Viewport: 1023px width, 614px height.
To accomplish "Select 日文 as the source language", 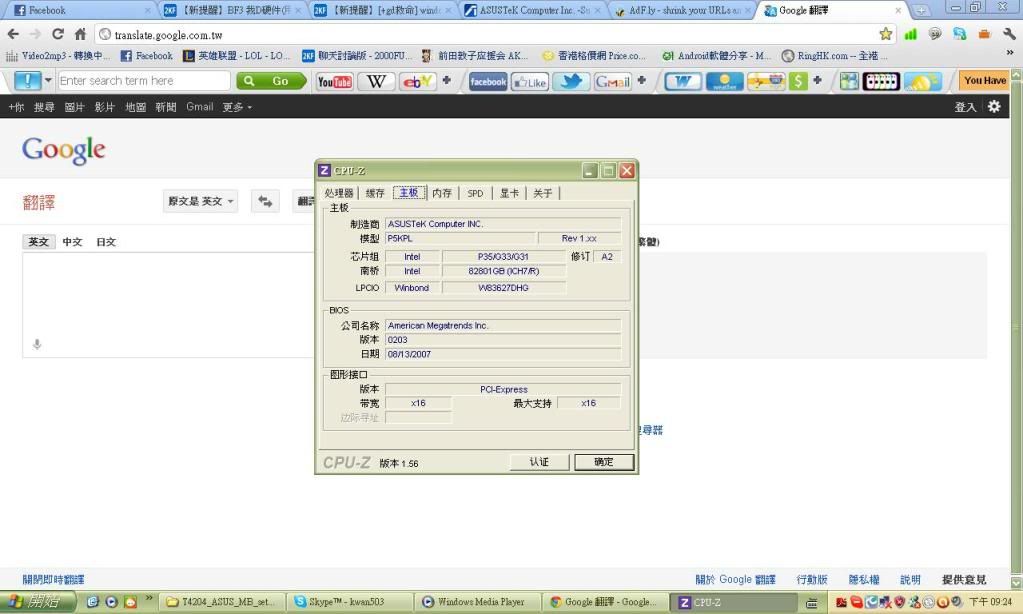I will click(106, 241).
